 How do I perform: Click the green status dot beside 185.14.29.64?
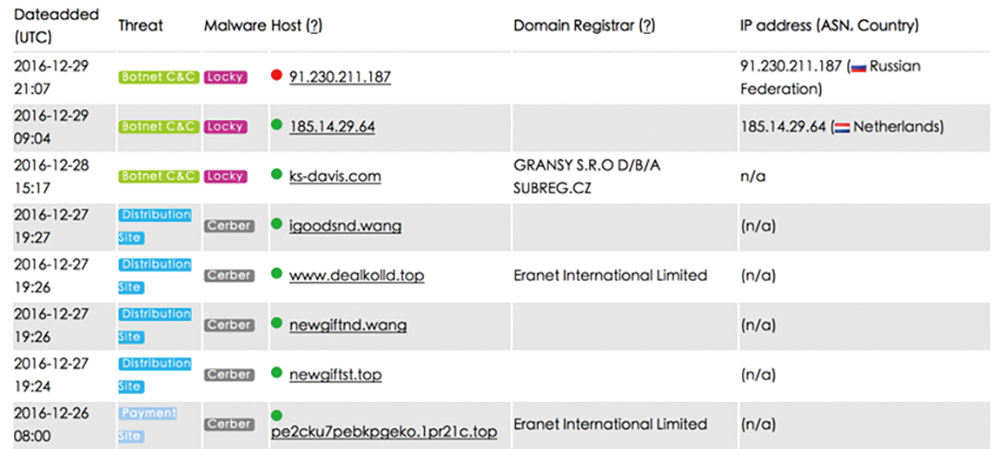(276, 124)
